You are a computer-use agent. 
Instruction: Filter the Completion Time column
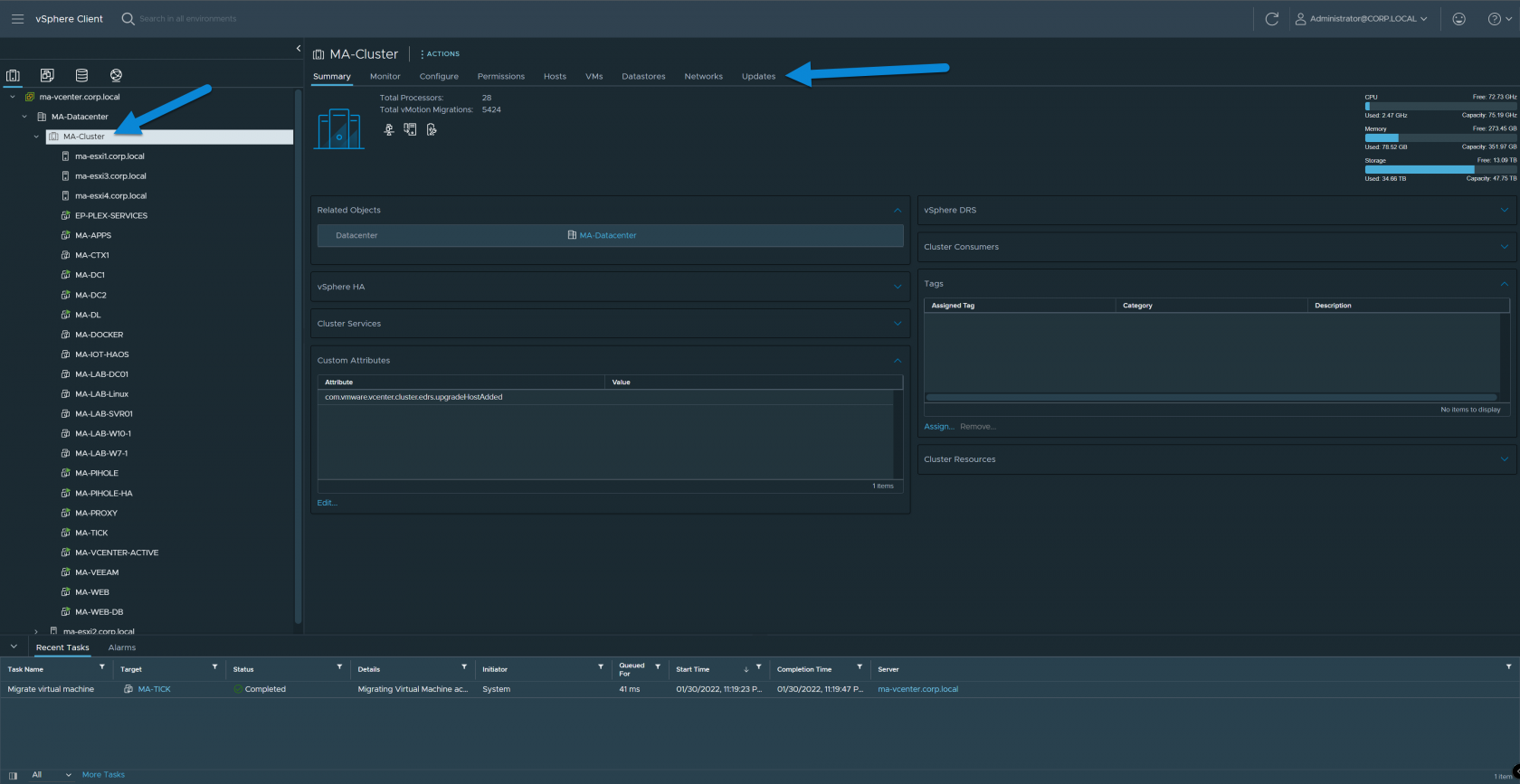point(860,667)
